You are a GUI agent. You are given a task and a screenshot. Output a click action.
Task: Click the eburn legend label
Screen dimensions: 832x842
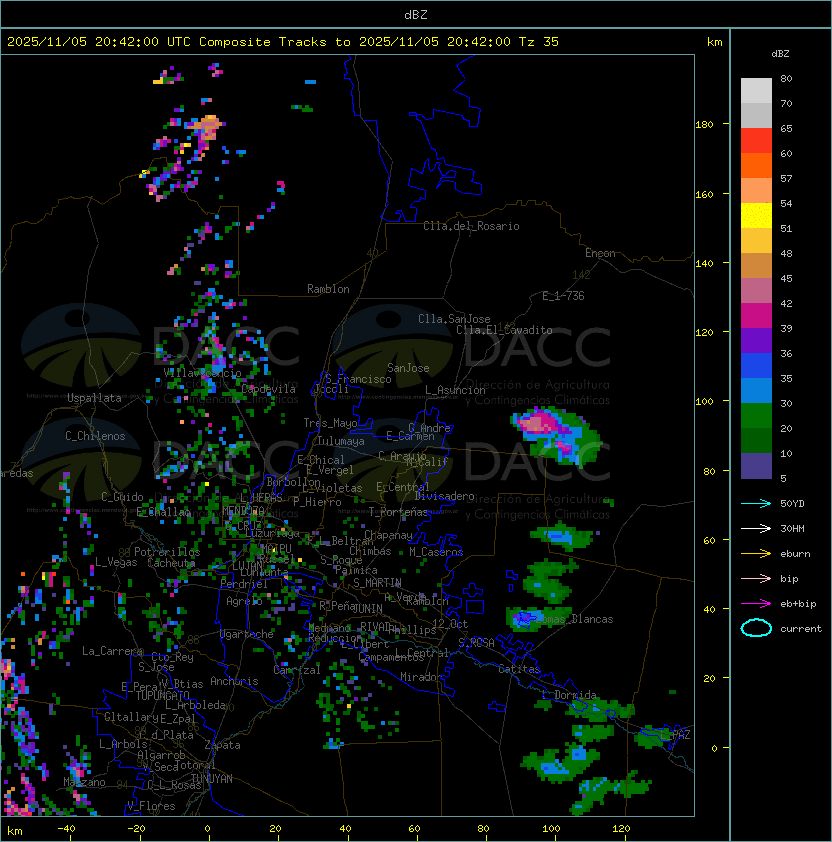coord(795,554)
